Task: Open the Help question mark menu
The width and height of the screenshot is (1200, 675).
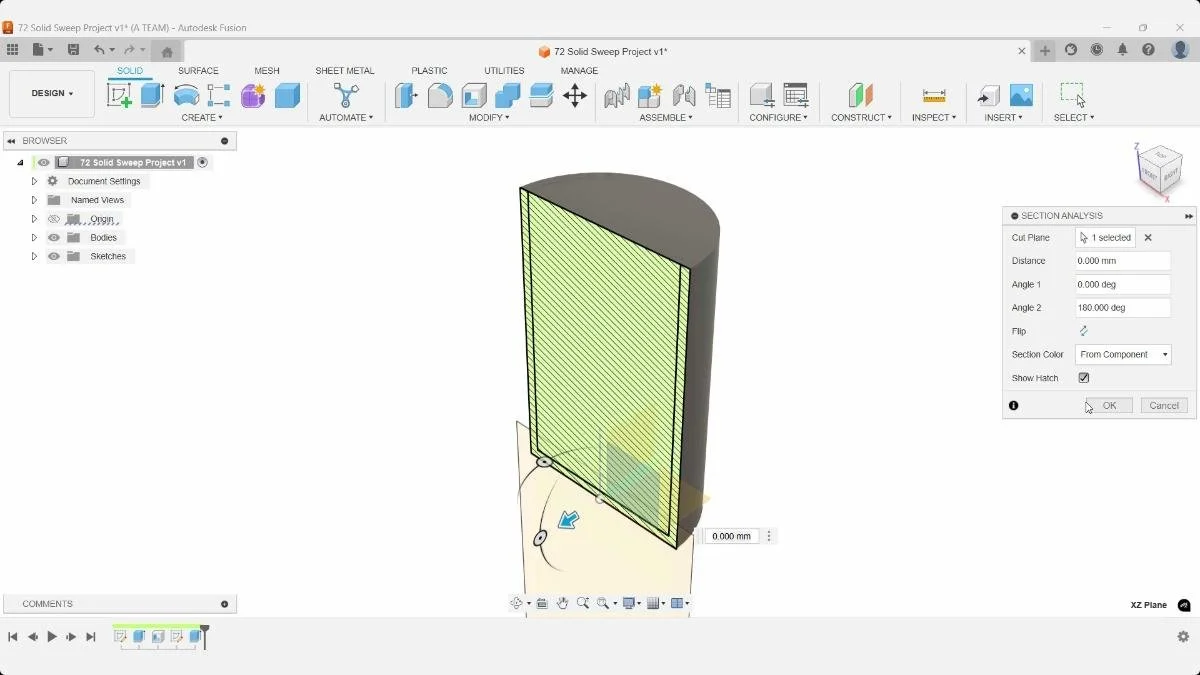Action: pyautogui.click(x=1149, y=50)
